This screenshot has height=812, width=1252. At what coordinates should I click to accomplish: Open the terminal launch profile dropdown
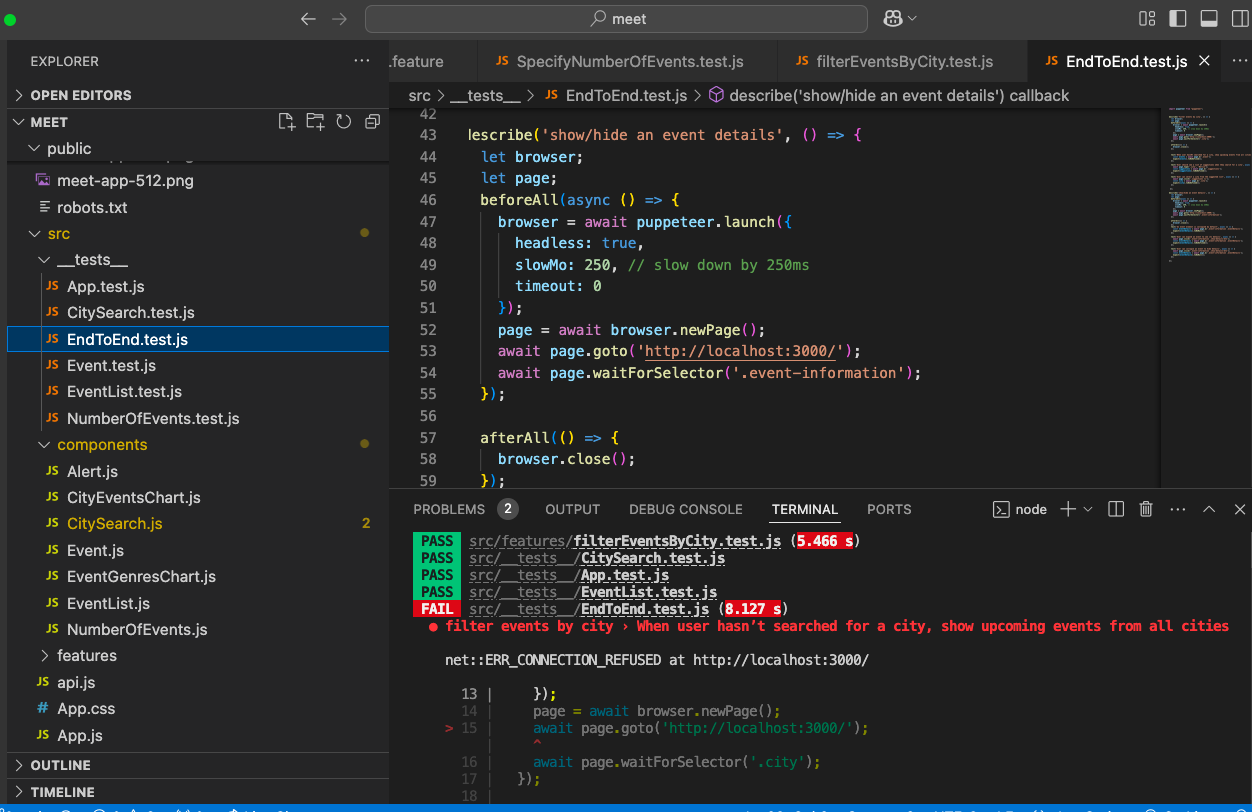1088,509
